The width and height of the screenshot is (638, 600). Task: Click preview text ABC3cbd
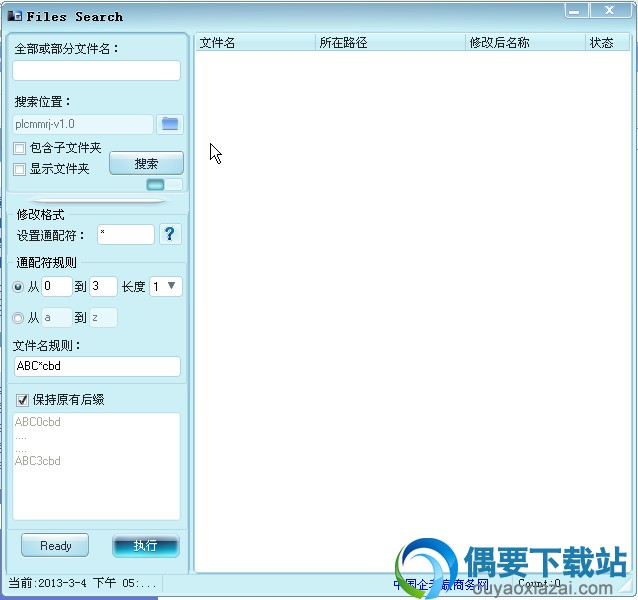38,461
